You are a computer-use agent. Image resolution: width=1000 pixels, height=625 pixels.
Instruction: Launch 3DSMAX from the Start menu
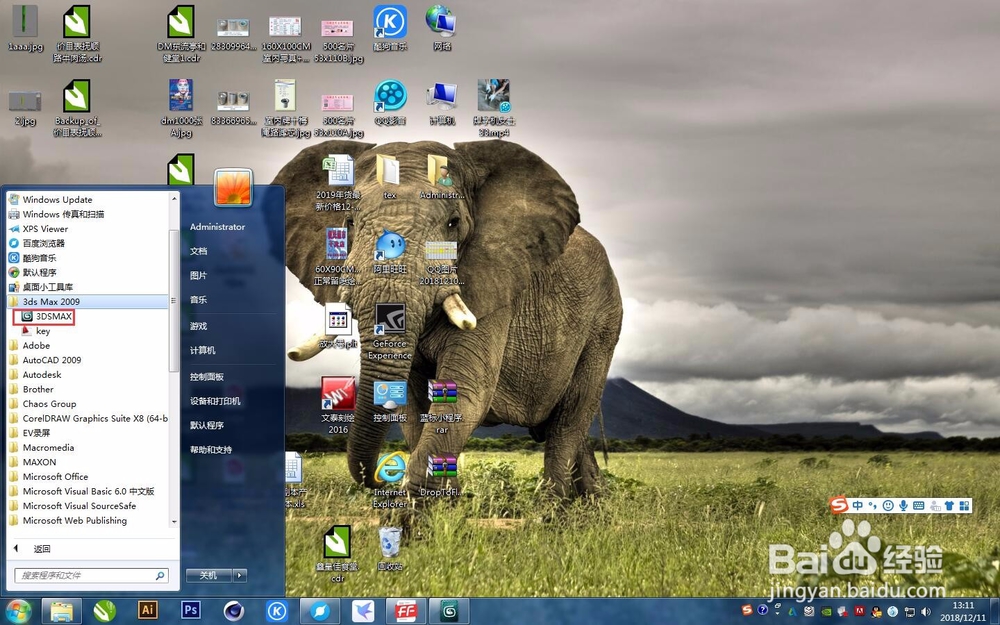pyautogui.click(x=46, y=316)
